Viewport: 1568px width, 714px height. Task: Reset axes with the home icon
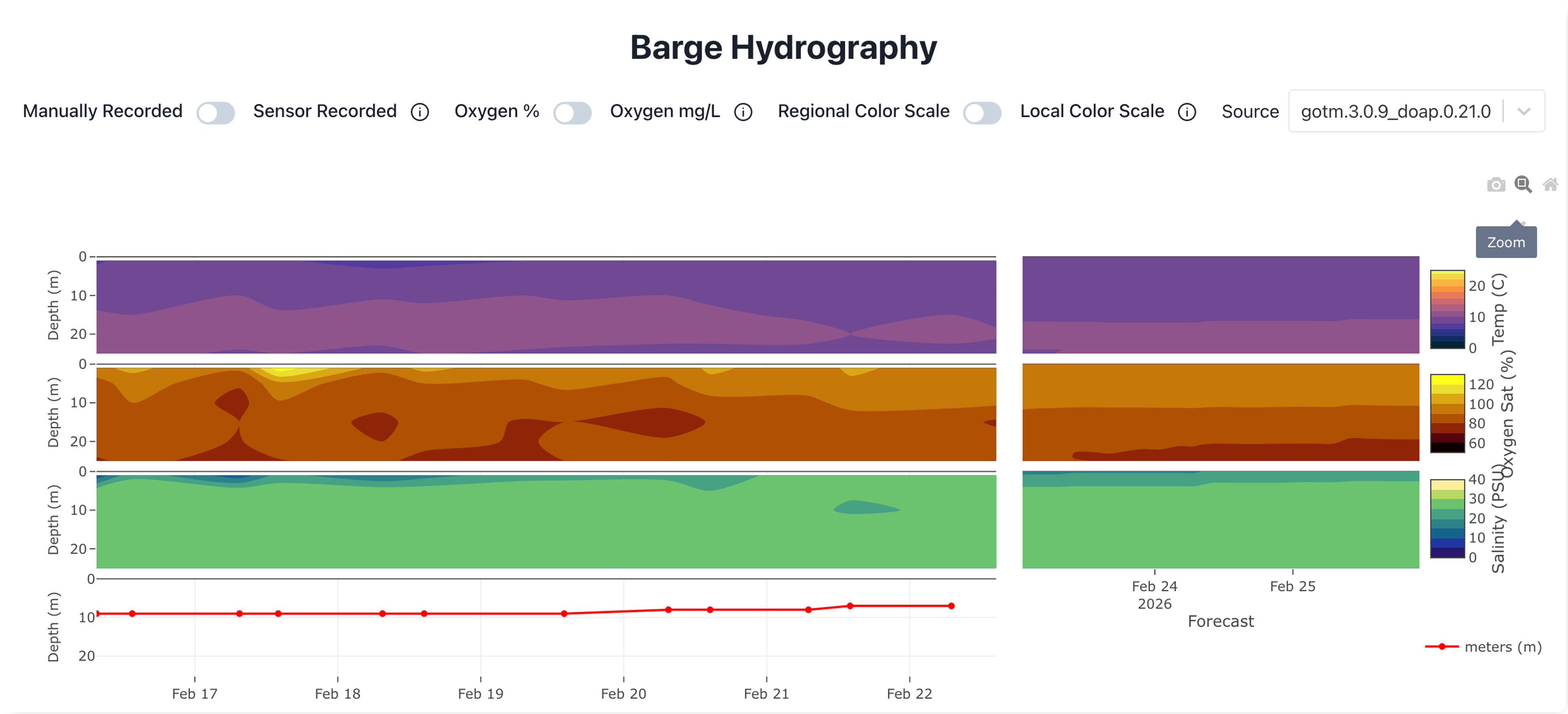point(1550,185)
